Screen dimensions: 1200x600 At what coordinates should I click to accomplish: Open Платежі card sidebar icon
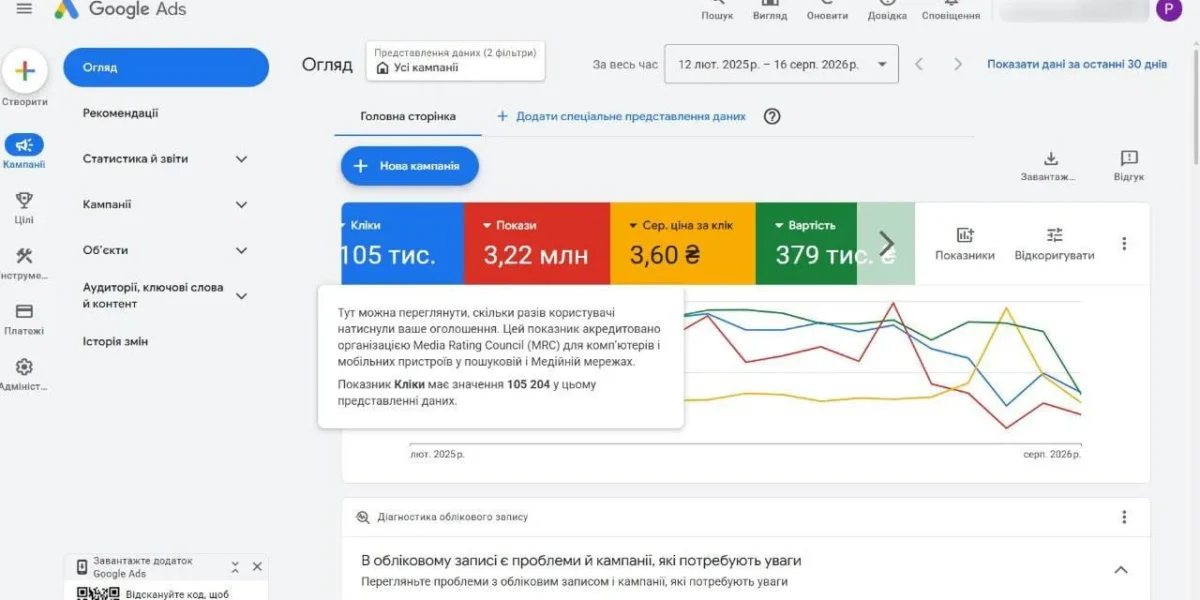(24, 311)
